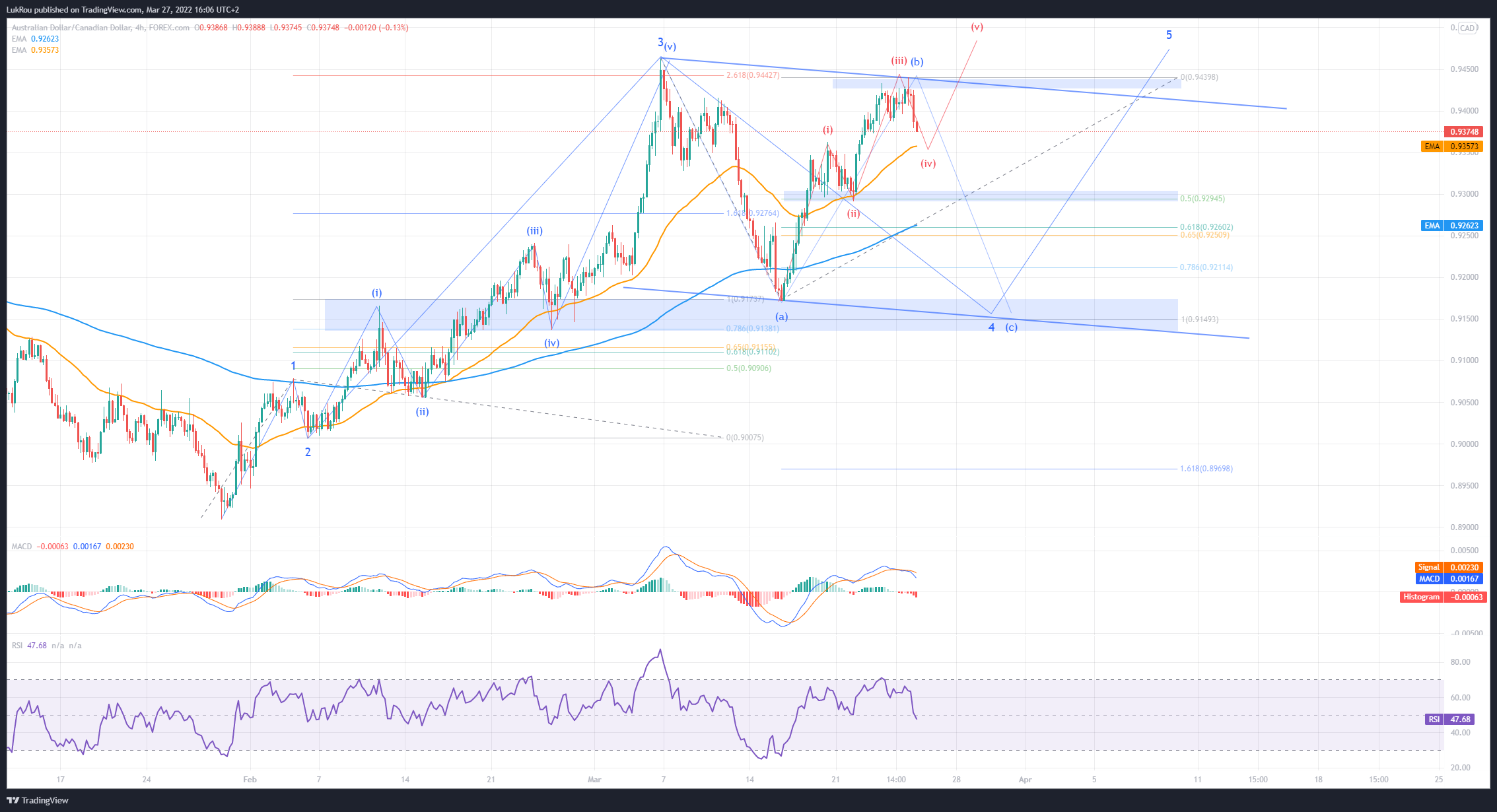Select Fibonacci label 0.5(0.90906)
The height and width of the screenshot is (812, 1497).
[x=749, y=368]
